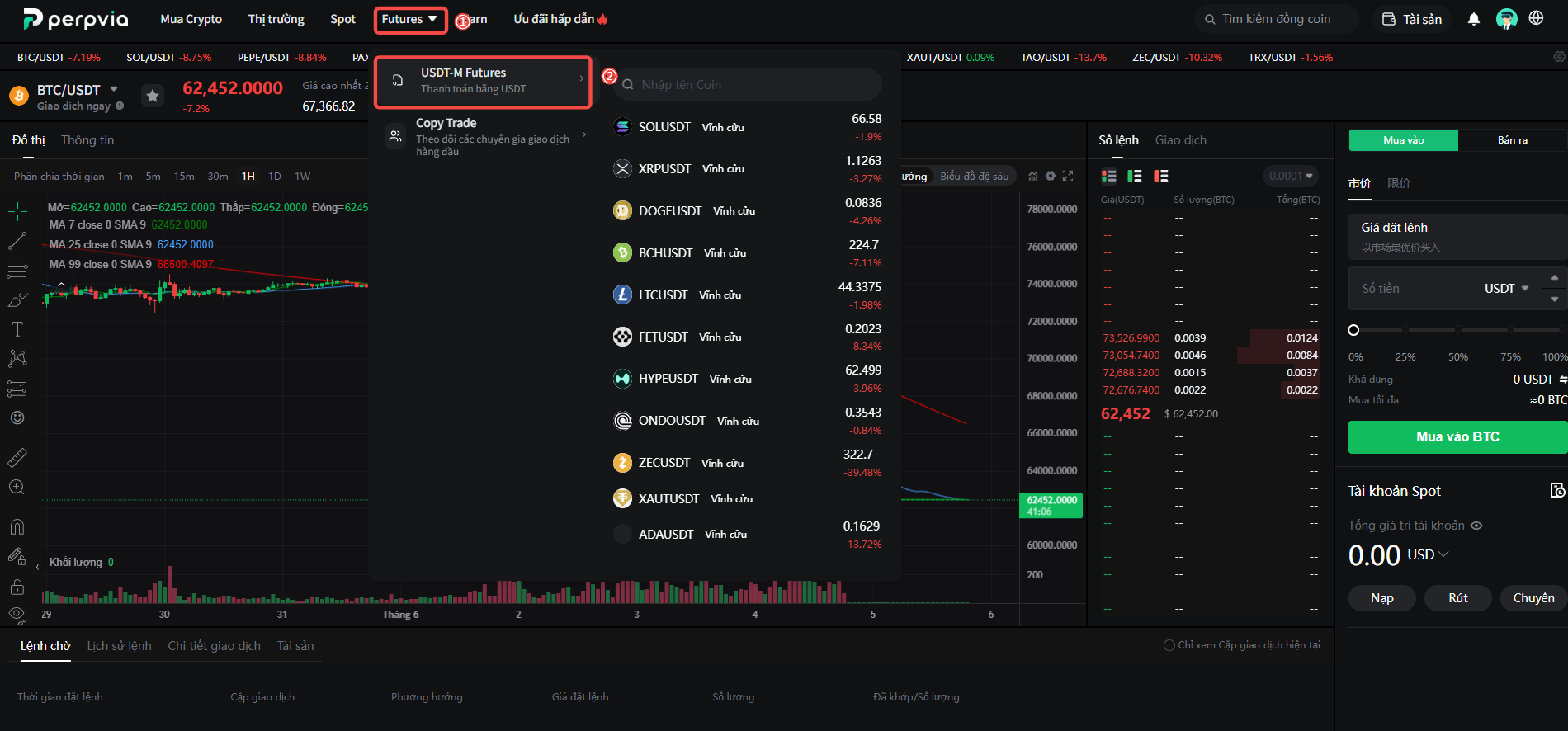Screen dimensions: 1568x731
Task: Toggle account total value visibility eye
Action: (x=1476, y=526)
